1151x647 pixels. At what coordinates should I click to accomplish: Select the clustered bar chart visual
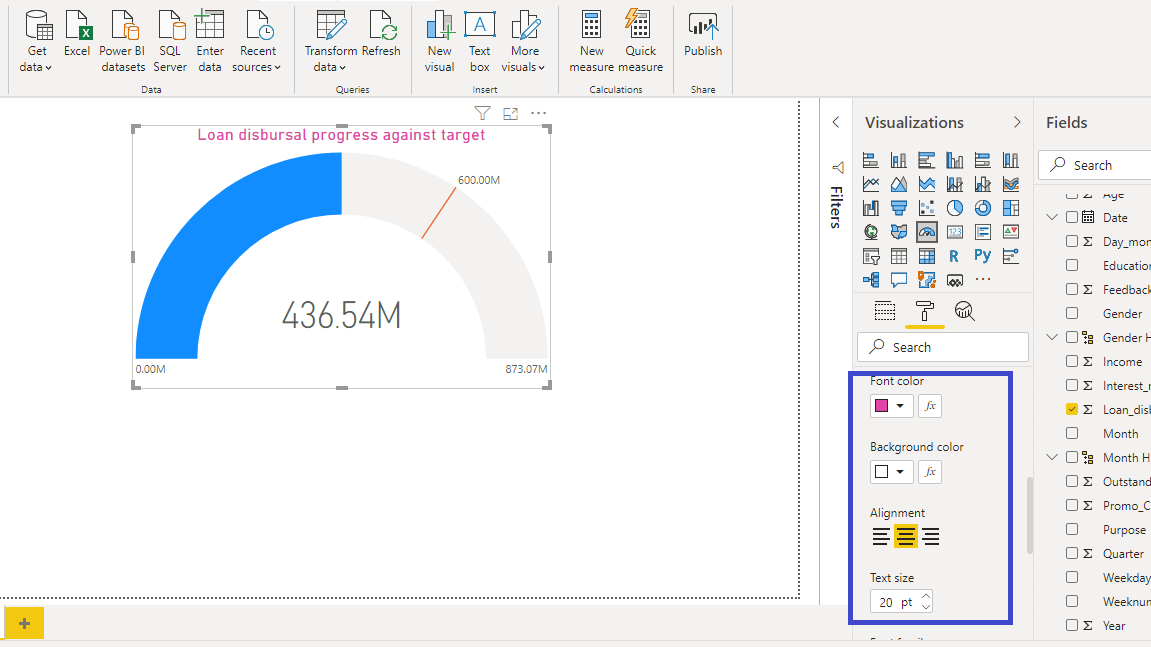point(926,160)
